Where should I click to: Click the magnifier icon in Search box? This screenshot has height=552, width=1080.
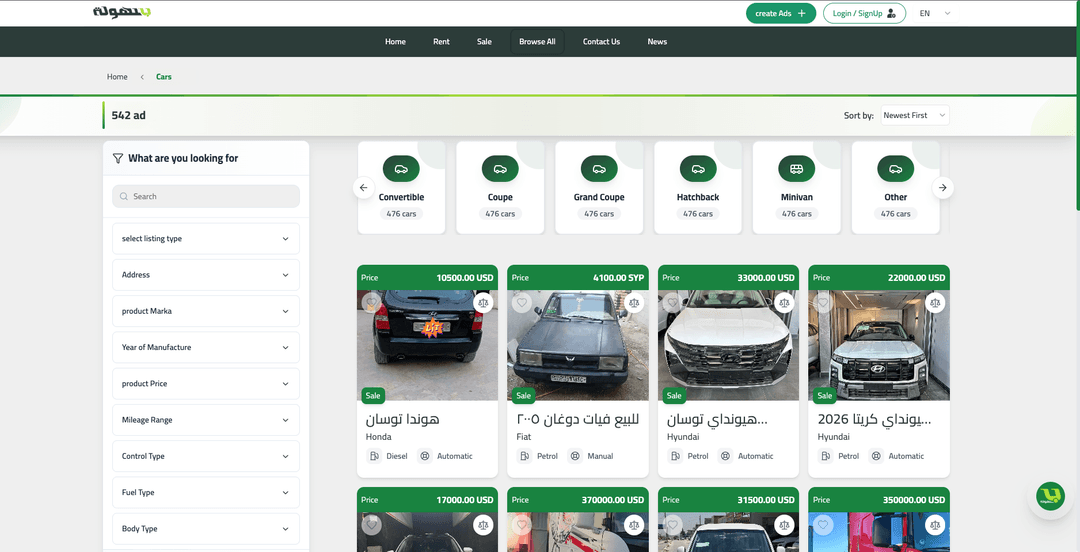click(124, 196)
